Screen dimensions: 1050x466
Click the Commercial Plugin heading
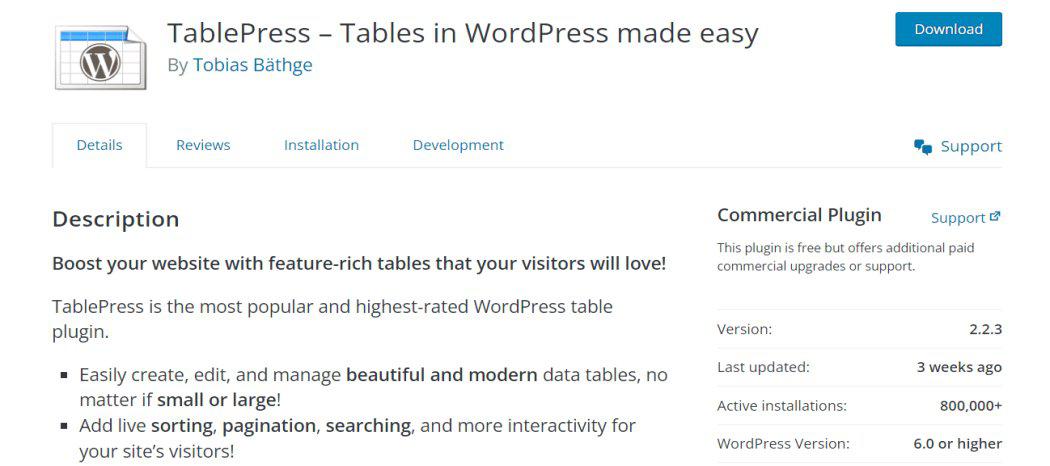[x=799, y=215]
